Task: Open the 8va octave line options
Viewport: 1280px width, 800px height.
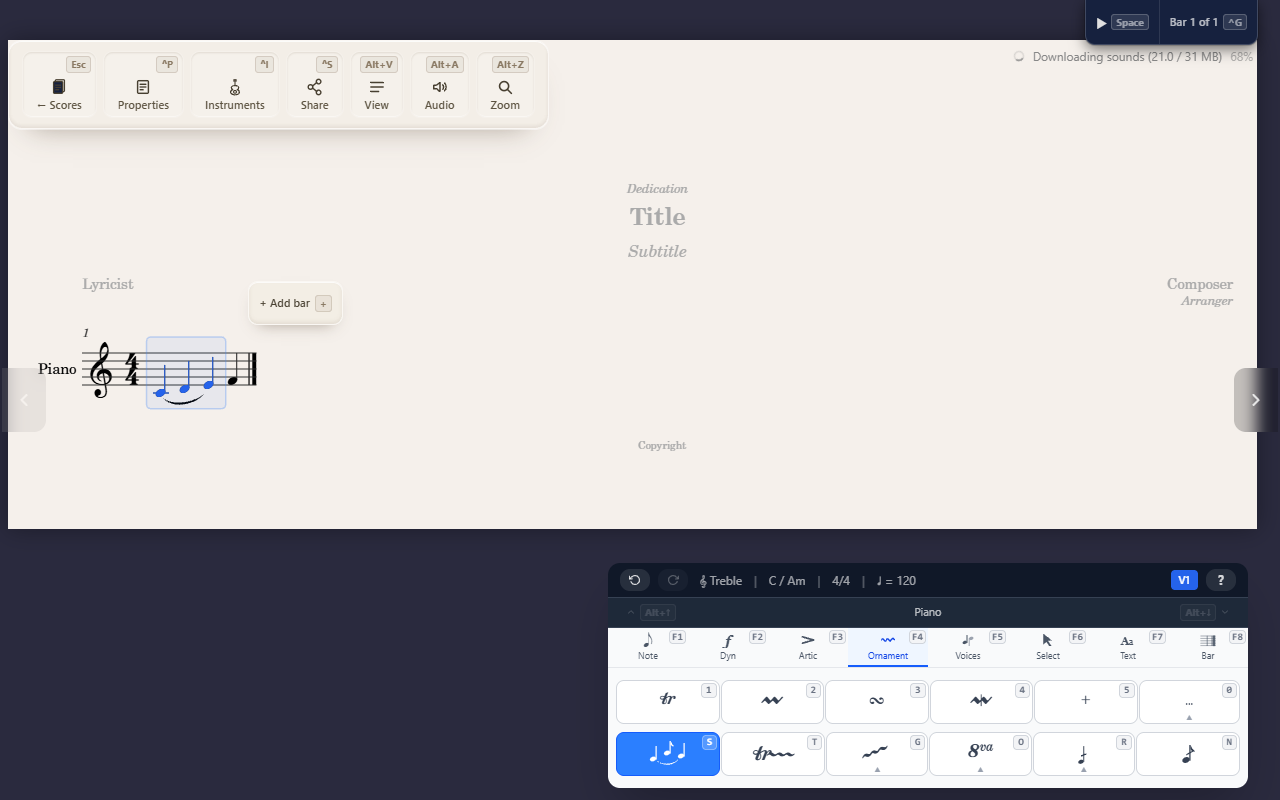Action: tap(981, 754)
